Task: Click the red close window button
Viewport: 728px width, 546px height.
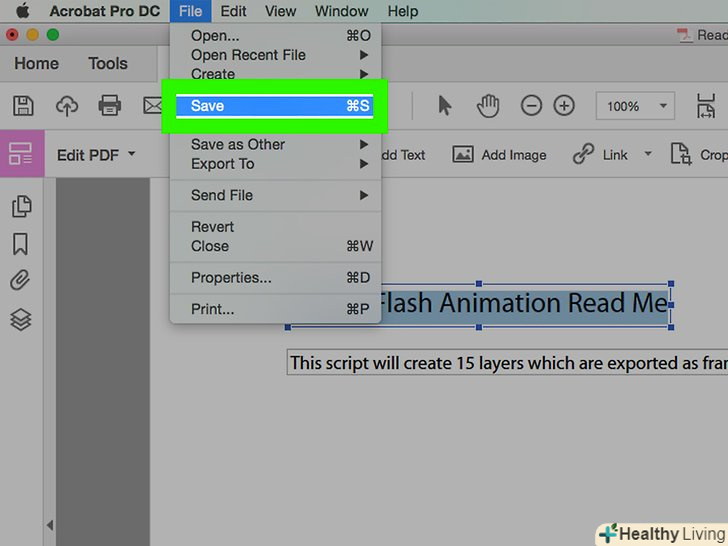Action: click(12, 35)
